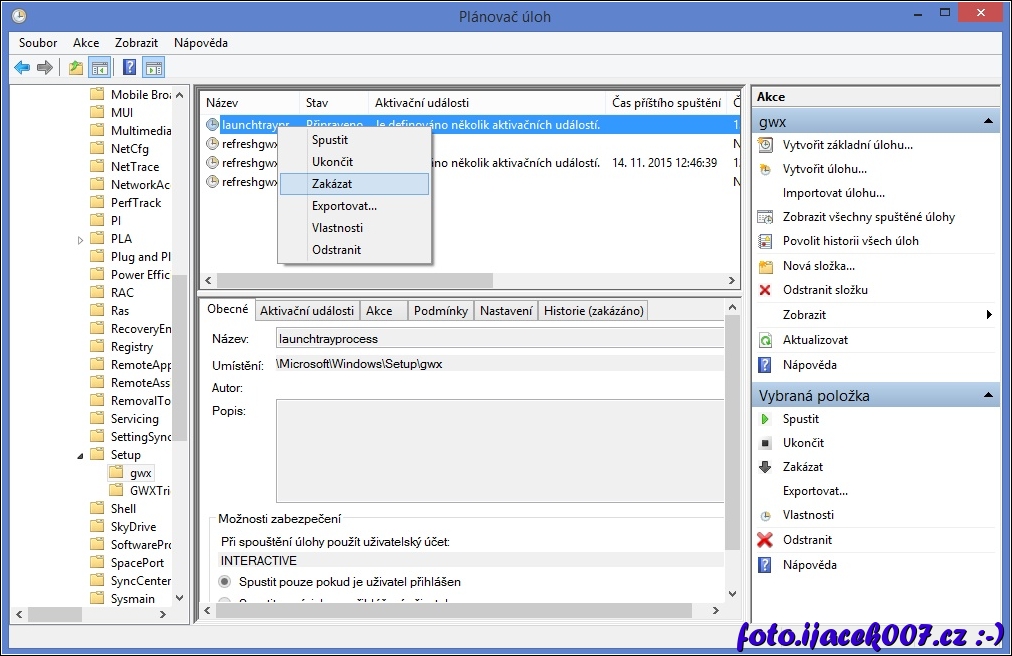Expand the PLA folder in tree

point(81,239)
